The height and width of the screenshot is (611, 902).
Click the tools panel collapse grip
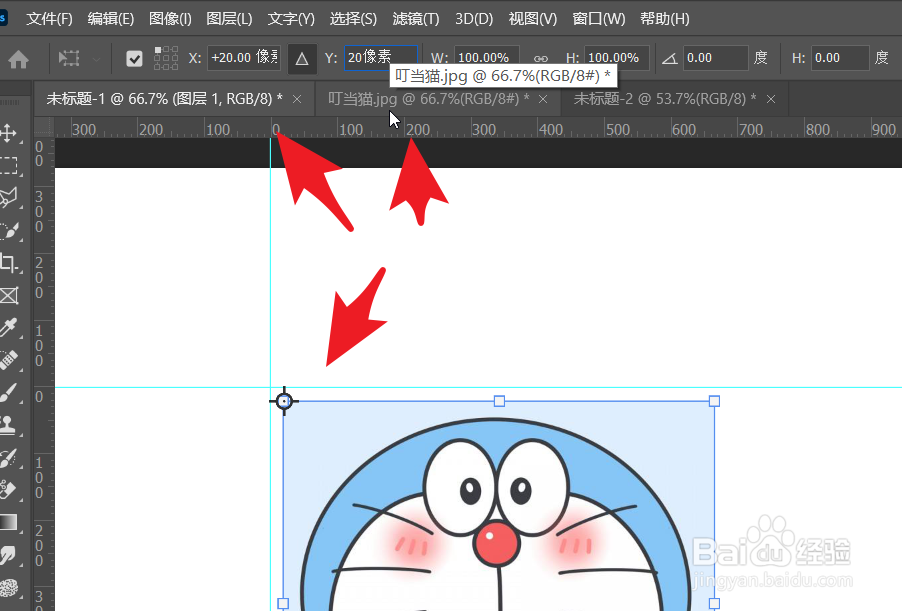(9, 102)
